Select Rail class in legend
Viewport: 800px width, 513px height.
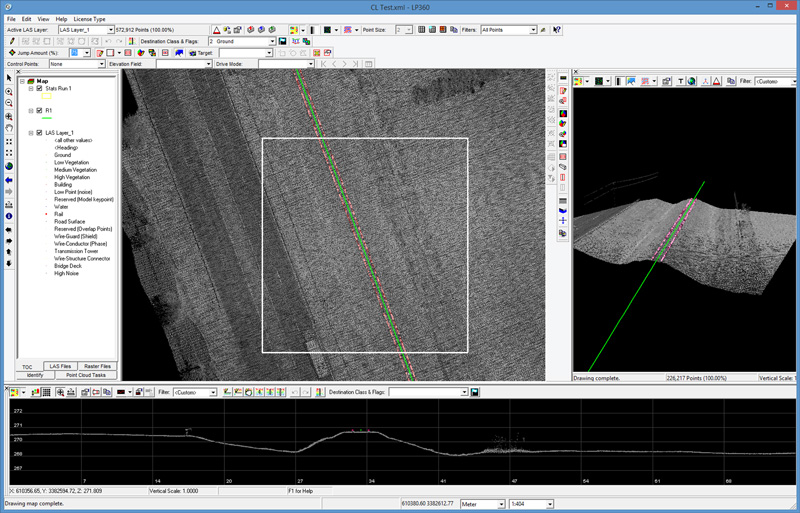pos(59,214)
